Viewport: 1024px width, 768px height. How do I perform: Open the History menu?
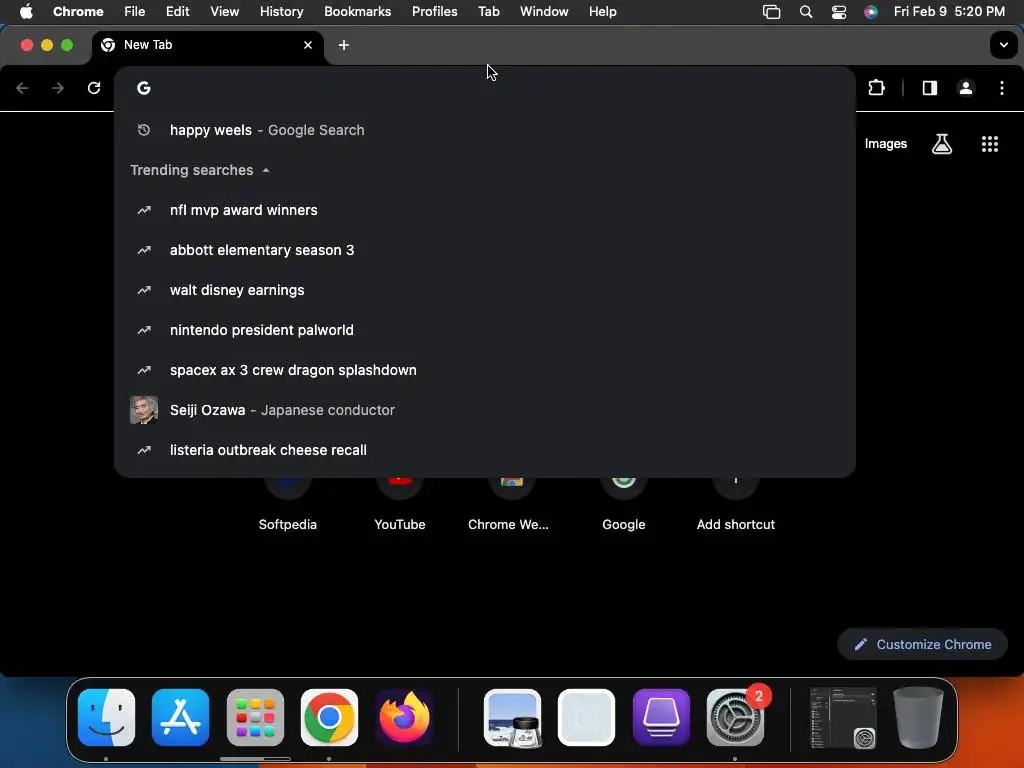[x=281, y=12]
